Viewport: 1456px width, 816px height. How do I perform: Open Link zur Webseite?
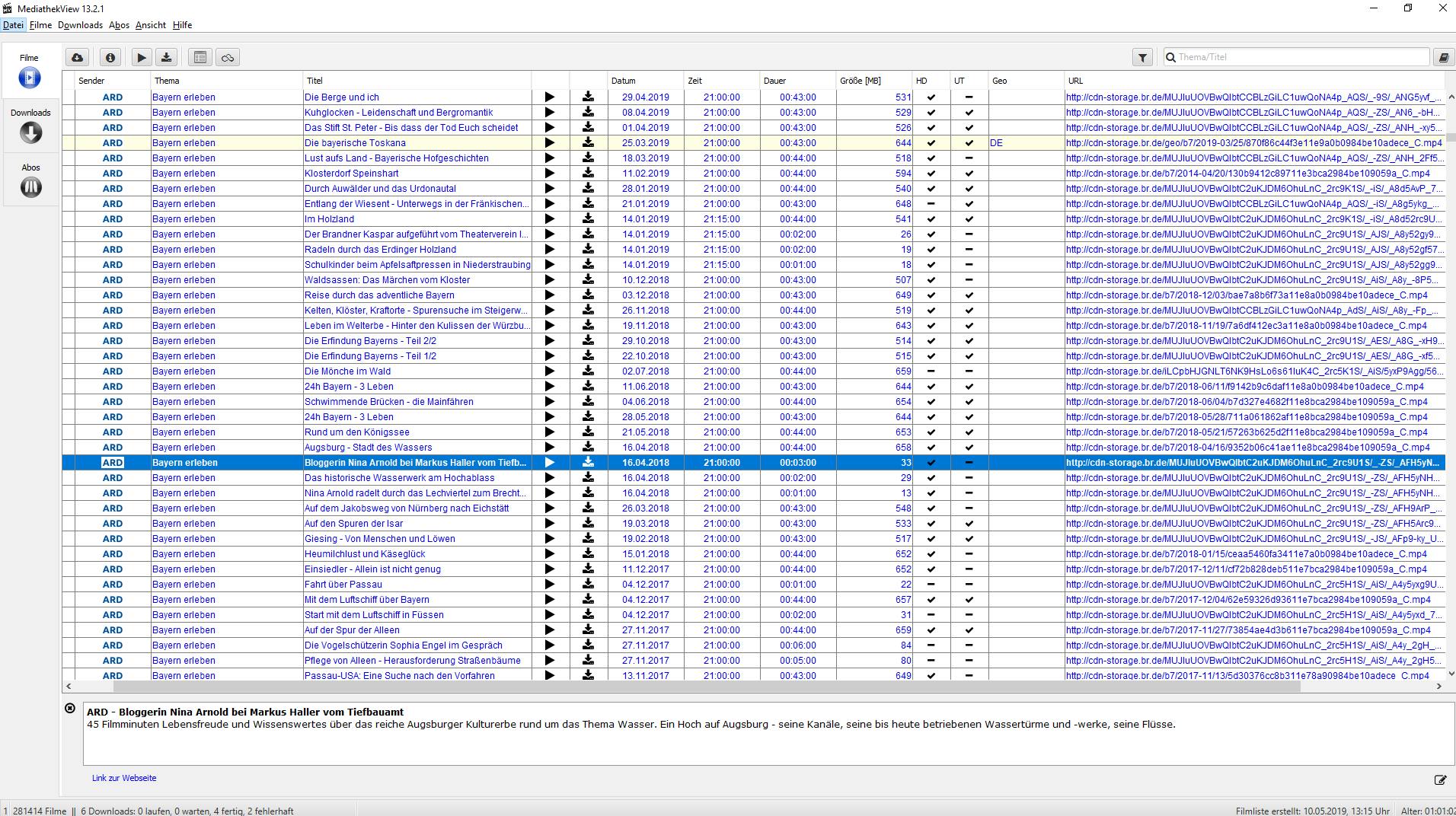[x=124, y=778]
